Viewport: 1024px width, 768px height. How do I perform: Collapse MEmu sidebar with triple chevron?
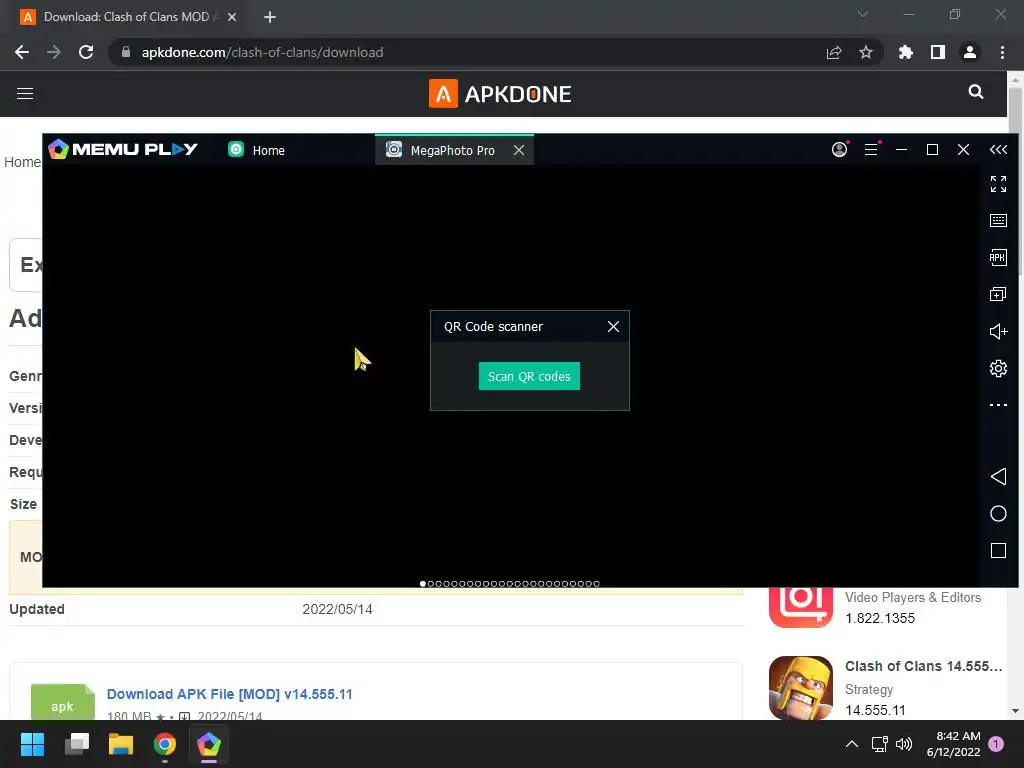coord(998,150)
